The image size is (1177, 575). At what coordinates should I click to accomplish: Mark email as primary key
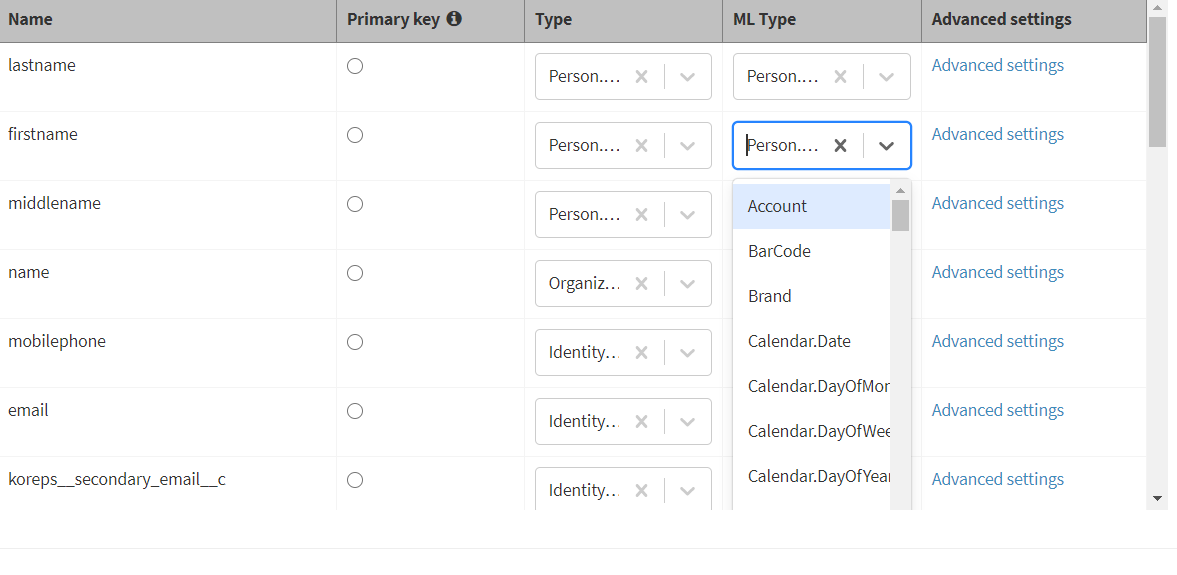[x=355, y=411]
